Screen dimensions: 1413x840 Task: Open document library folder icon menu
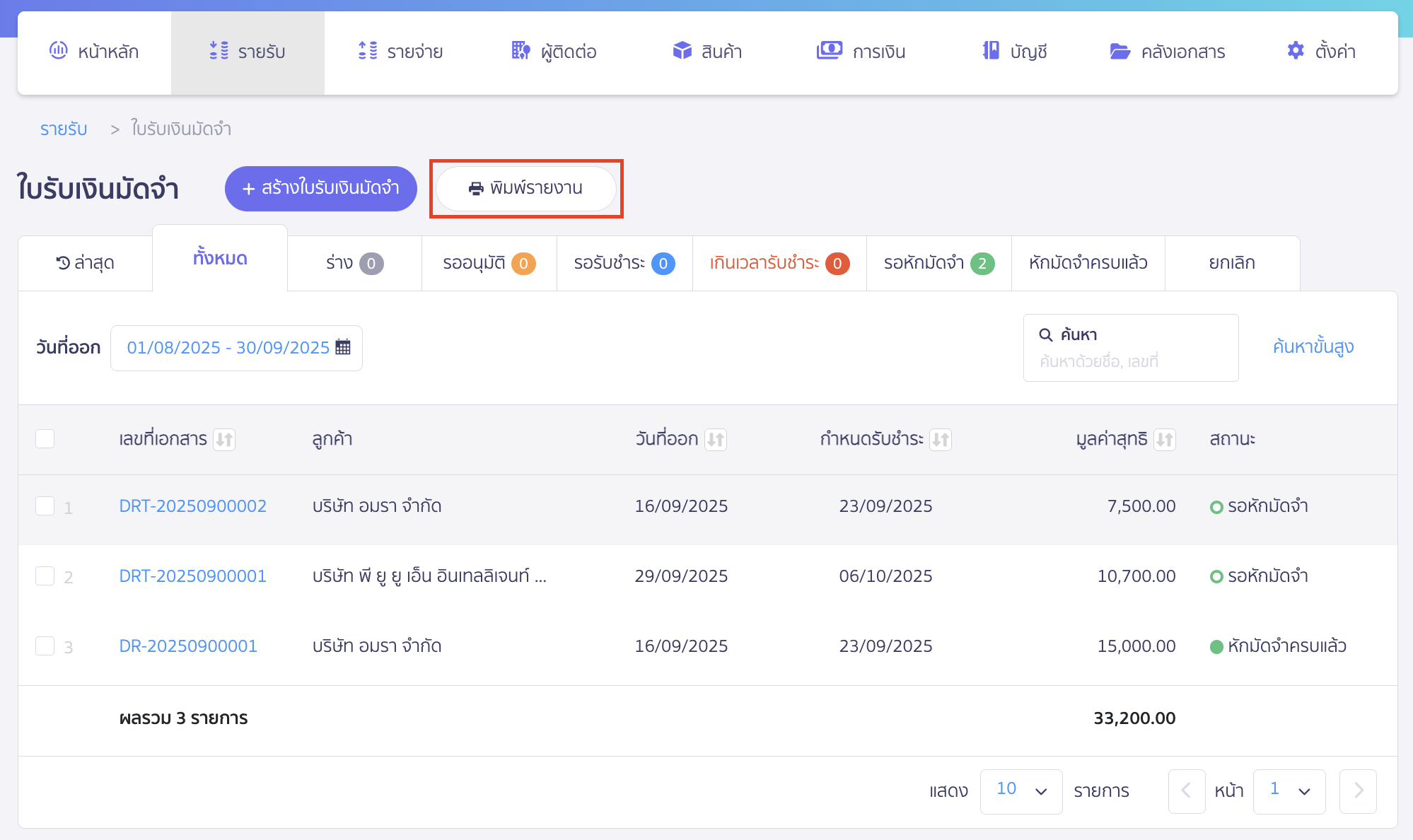[x=1120, y=51]
